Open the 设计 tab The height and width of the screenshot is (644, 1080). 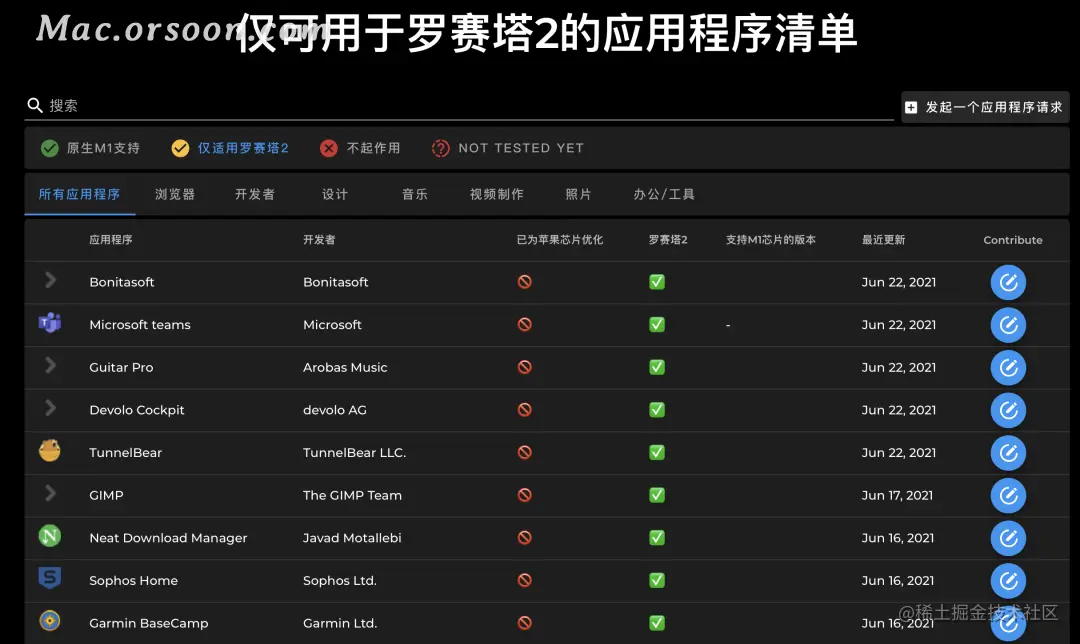coord(335,194)
